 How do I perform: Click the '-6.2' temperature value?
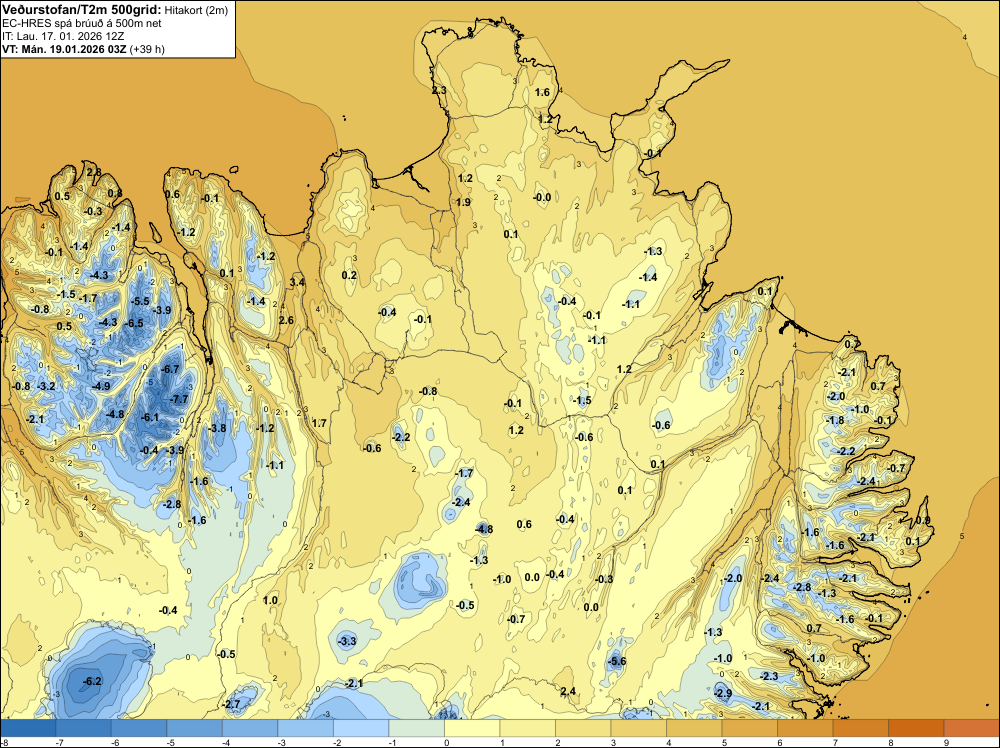(x=92, y=681)
